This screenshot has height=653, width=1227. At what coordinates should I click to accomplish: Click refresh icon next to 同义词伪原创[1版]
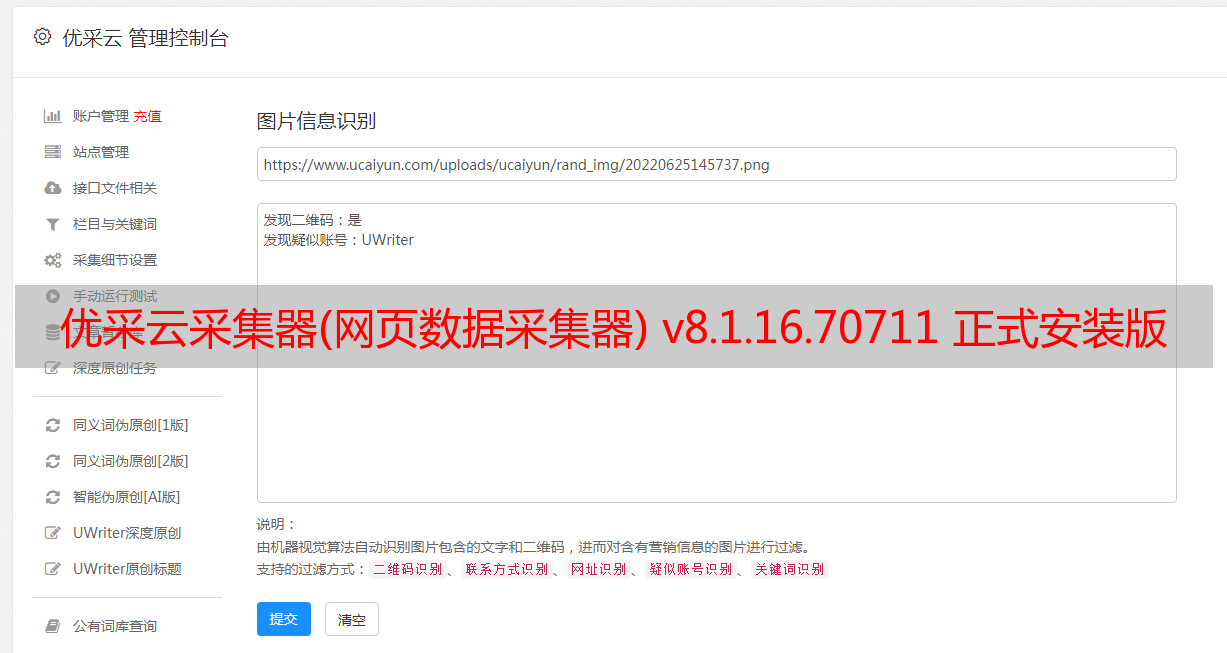pyautogui.click(x=53, y=425)
